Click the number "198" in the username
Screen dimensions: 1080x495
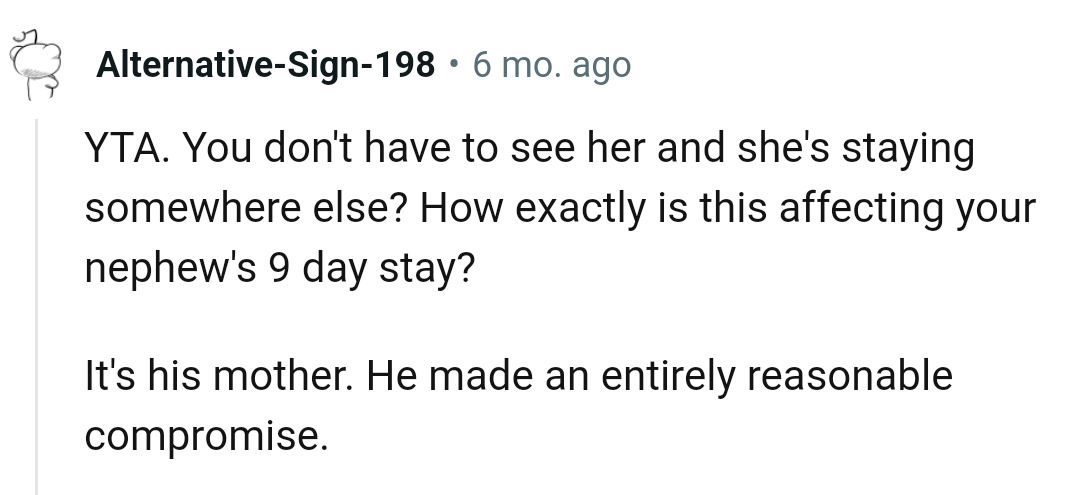tap(405, 66)
